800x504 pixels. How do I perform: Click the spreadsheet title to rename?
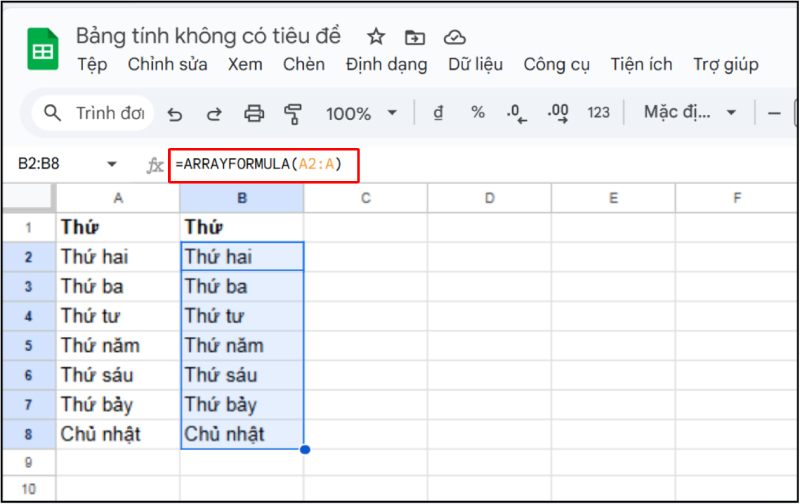tap(208, 36)
